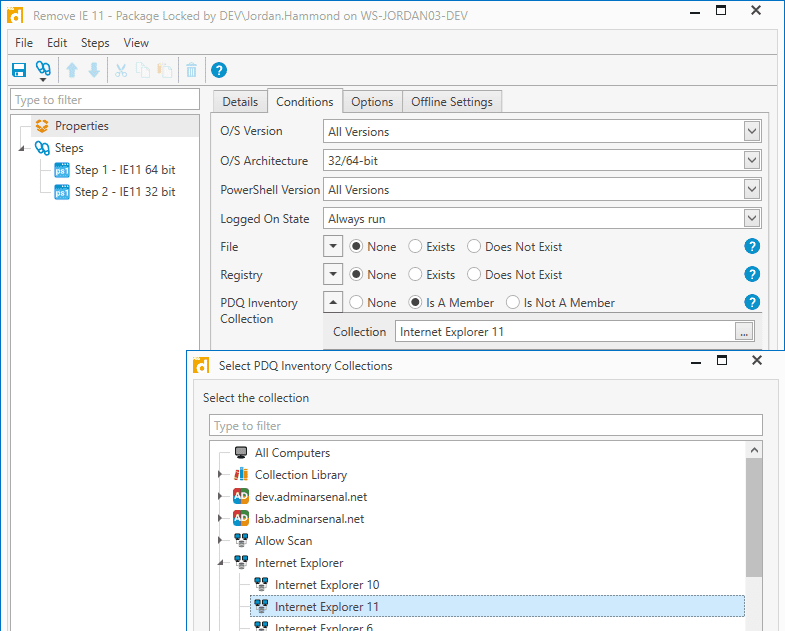Viewport: 785px width, 631px height.
Task: Click the steps tree Type to filter field
Action: 105,100
